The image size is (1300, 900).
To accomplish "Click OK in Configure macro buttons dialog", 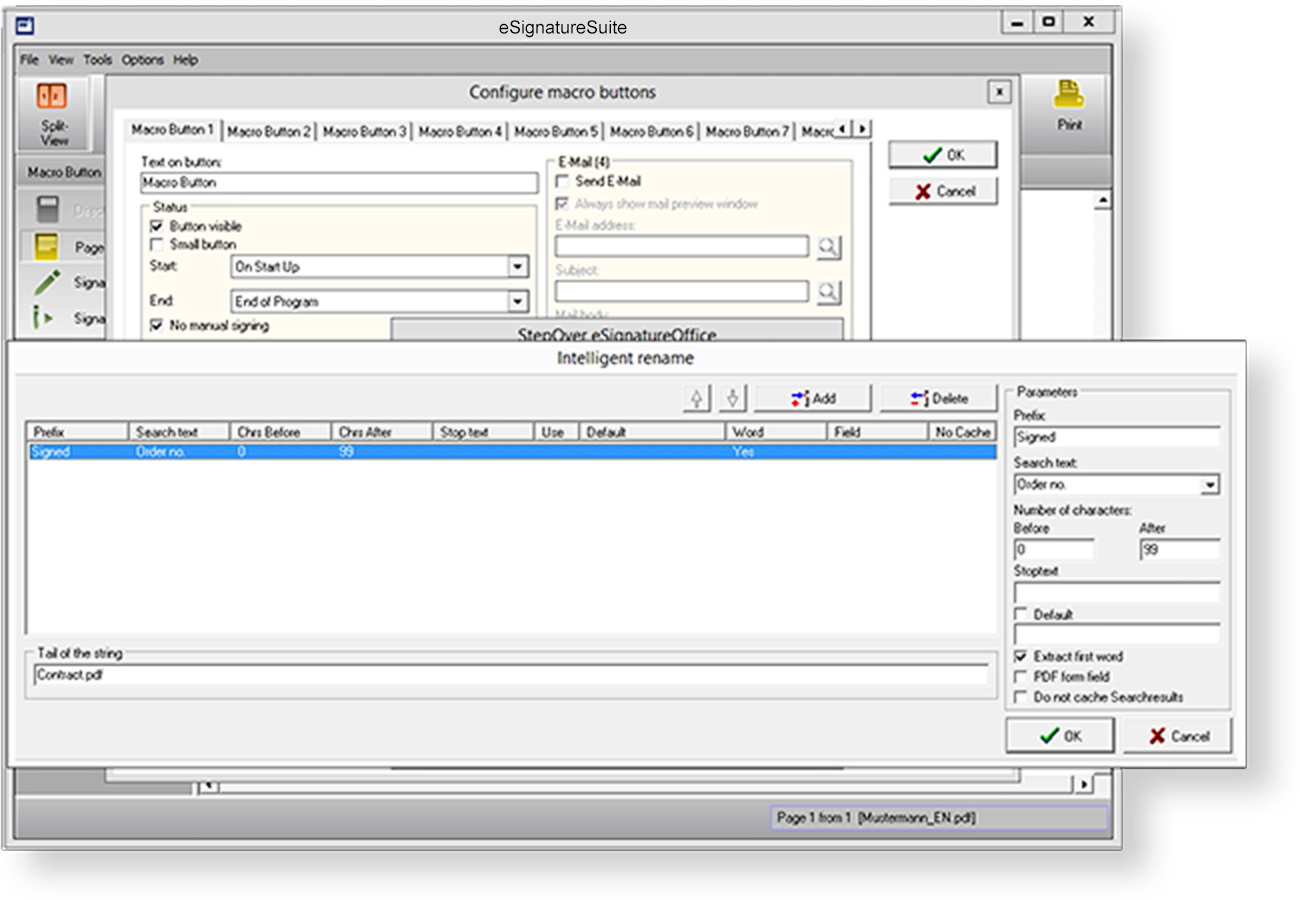I will point(943,155).
